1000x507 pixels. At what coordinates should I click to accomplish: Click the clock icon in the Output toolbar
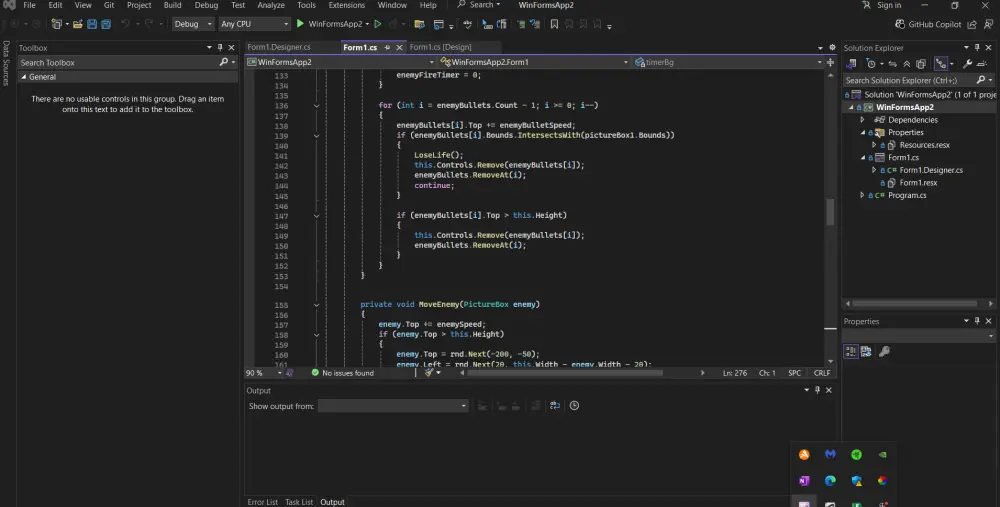point(574,406)
